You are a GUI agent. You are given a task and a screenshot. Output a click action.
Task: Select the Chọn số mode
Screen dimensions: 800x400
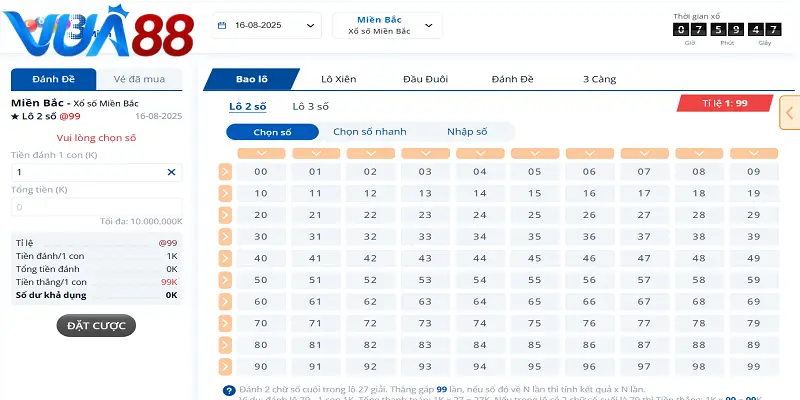(x=272, y=132)
